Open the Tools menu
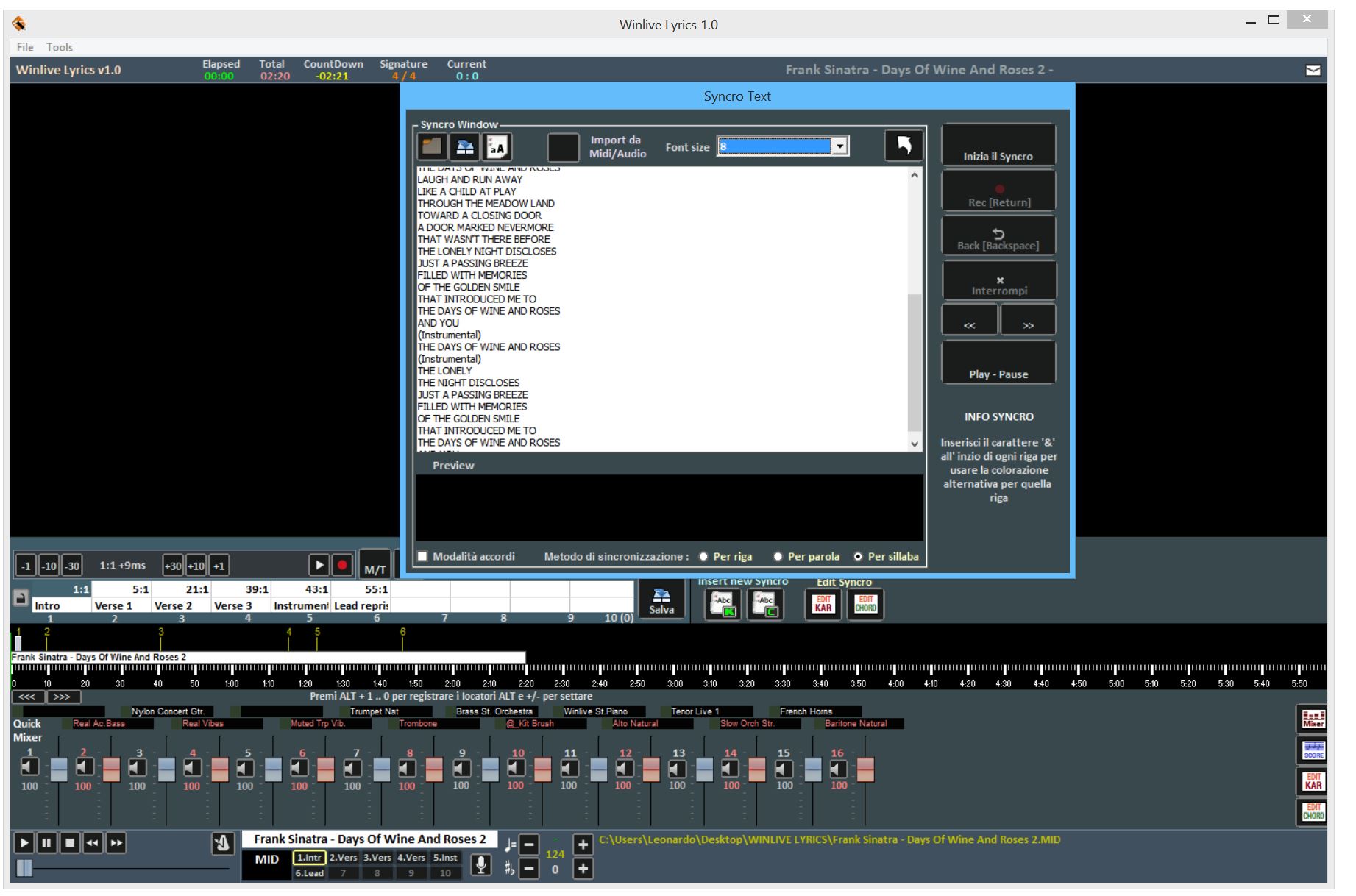1356x896 pixels. 60,47
